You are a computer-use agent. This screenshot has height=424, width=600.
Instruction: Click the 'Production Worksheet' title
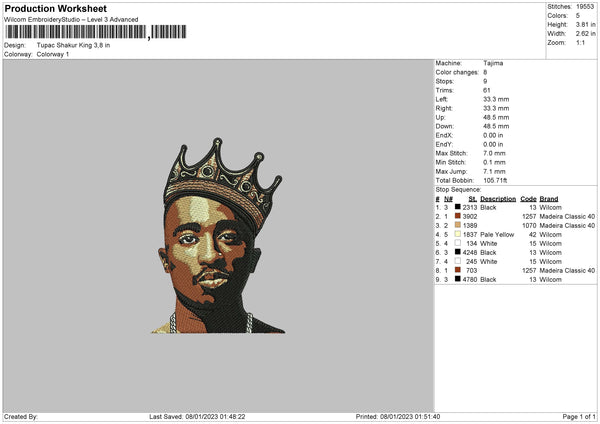(55, 8)
